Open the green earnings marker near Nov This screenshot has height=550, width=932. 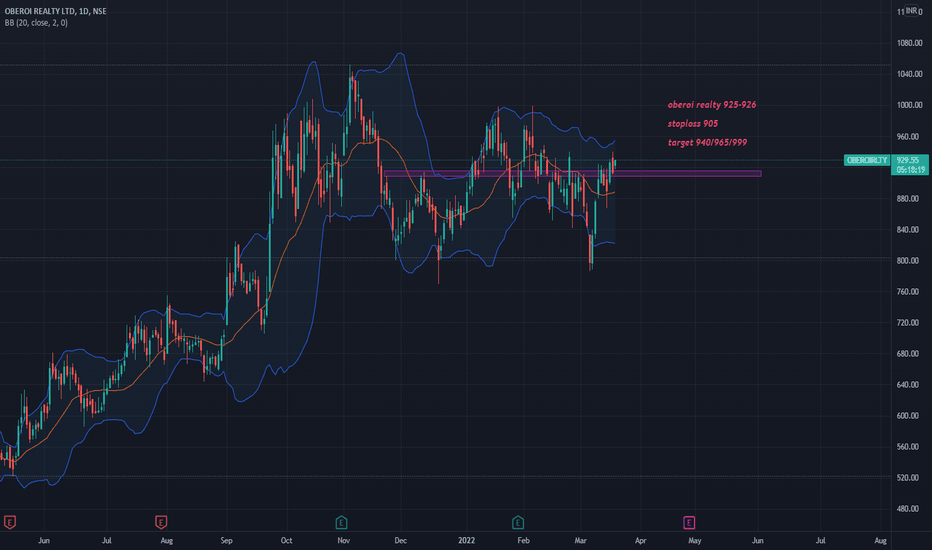coord(341,523)
